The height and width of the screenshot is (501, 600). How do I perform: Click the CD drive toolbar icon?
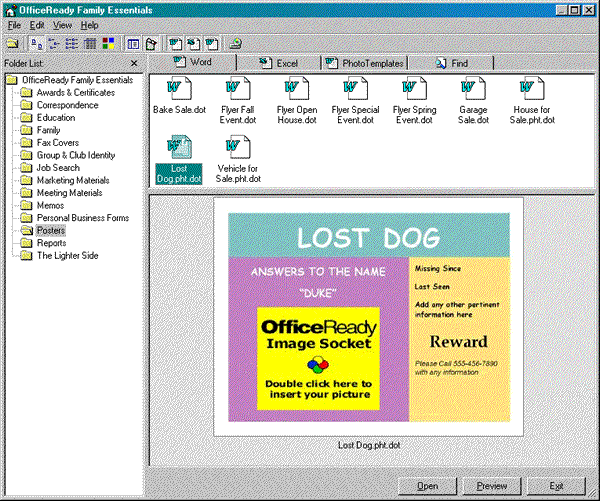coord(235,44)
